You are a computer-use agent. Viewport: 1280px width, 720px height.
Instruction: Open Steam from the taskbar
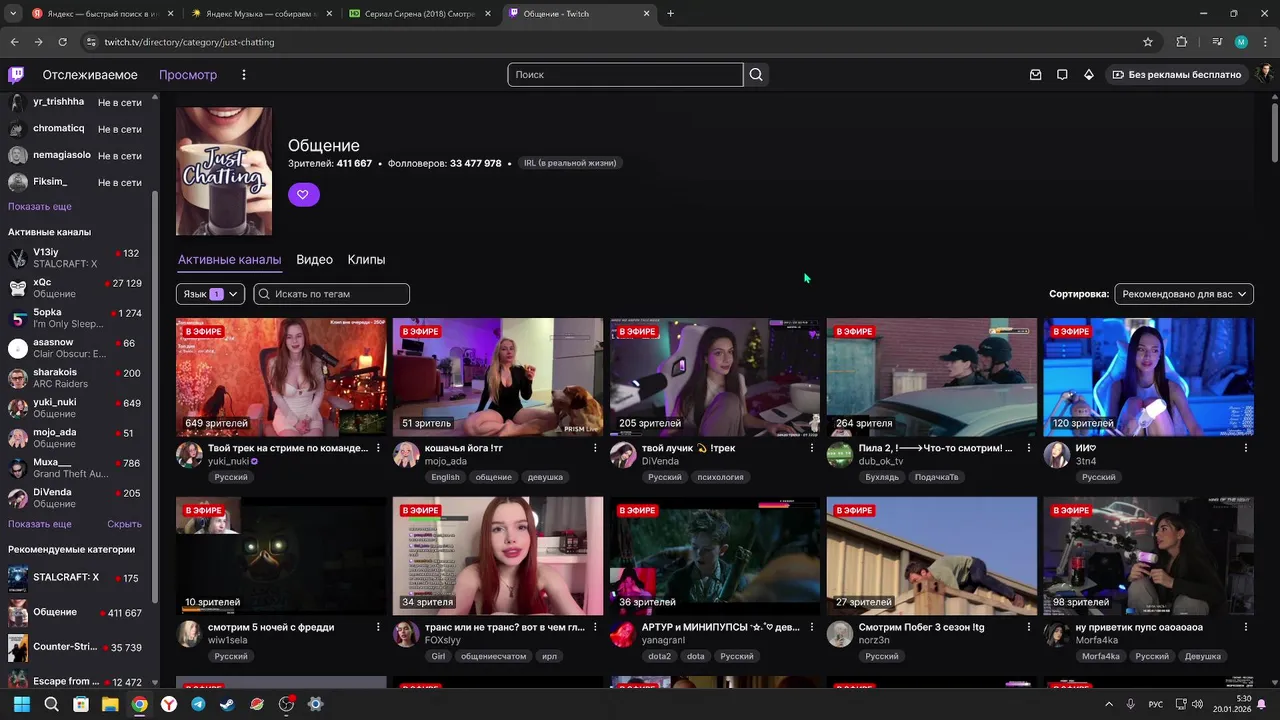(227, 704)
